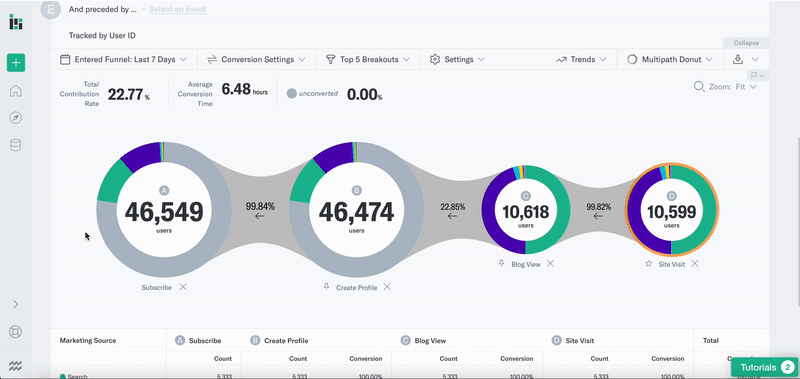The width and height of the screenshot is (800, 379).
Task: Open the lifebuoy help icon
Action: pyautogui.click(x=16, y=332)
